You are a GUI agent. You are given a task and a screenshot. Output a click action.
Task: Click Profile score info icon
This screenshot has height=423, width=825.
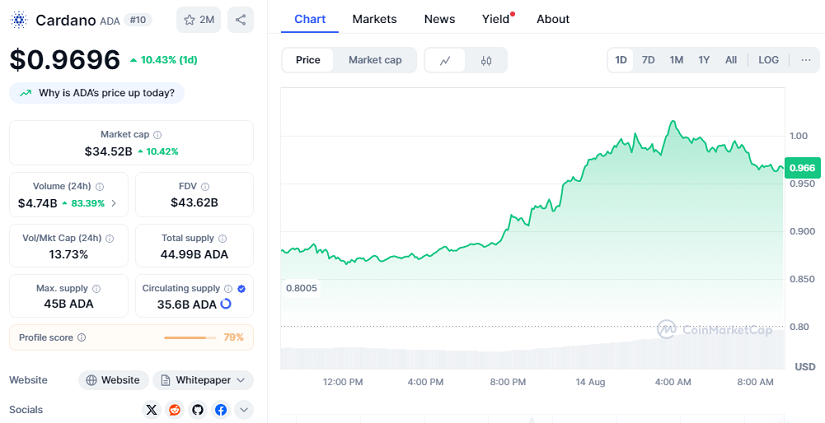82,338
